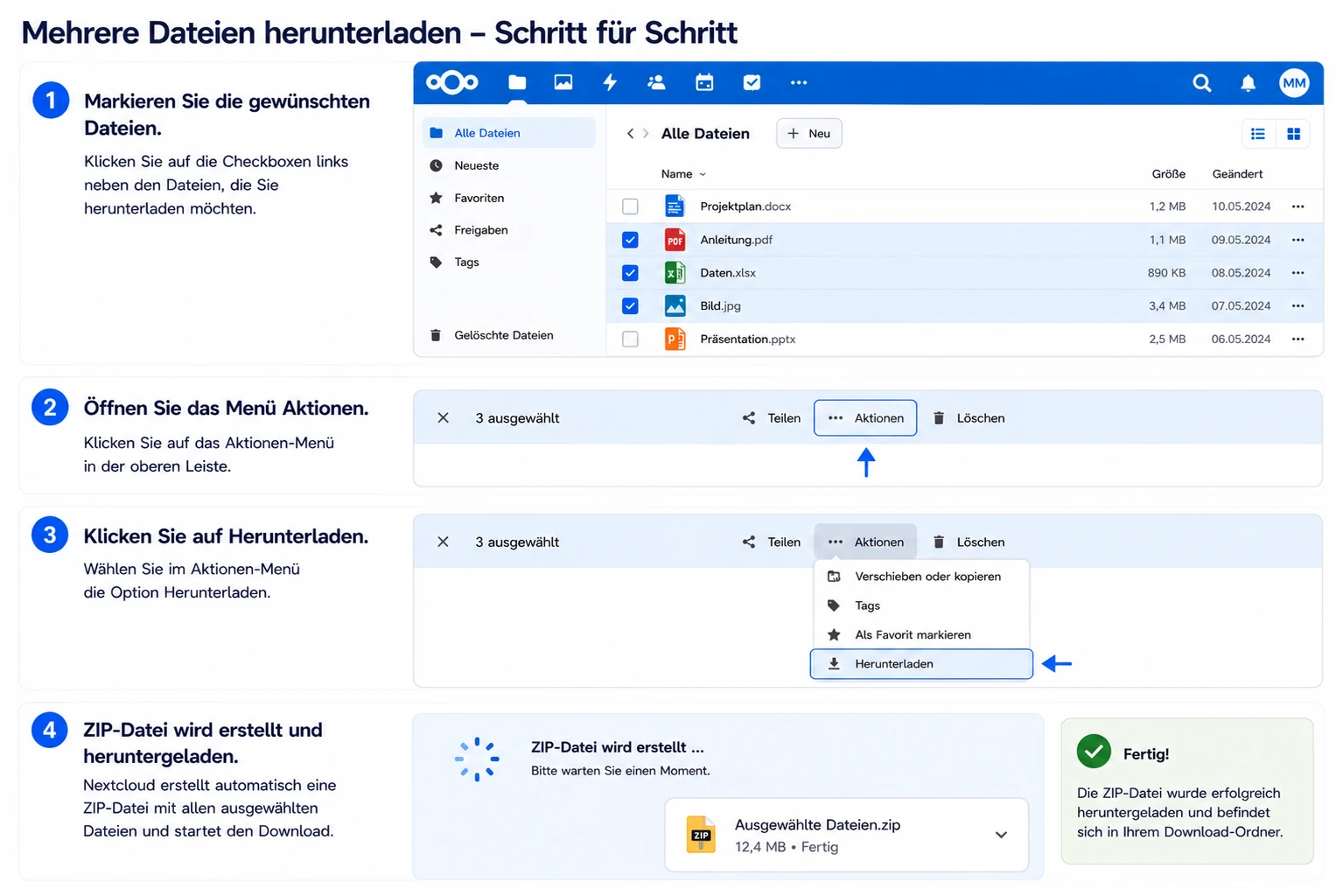Choose Tags in Aktionen dropdown
This screenshot has width=1343, height=896.
point(921,605)
